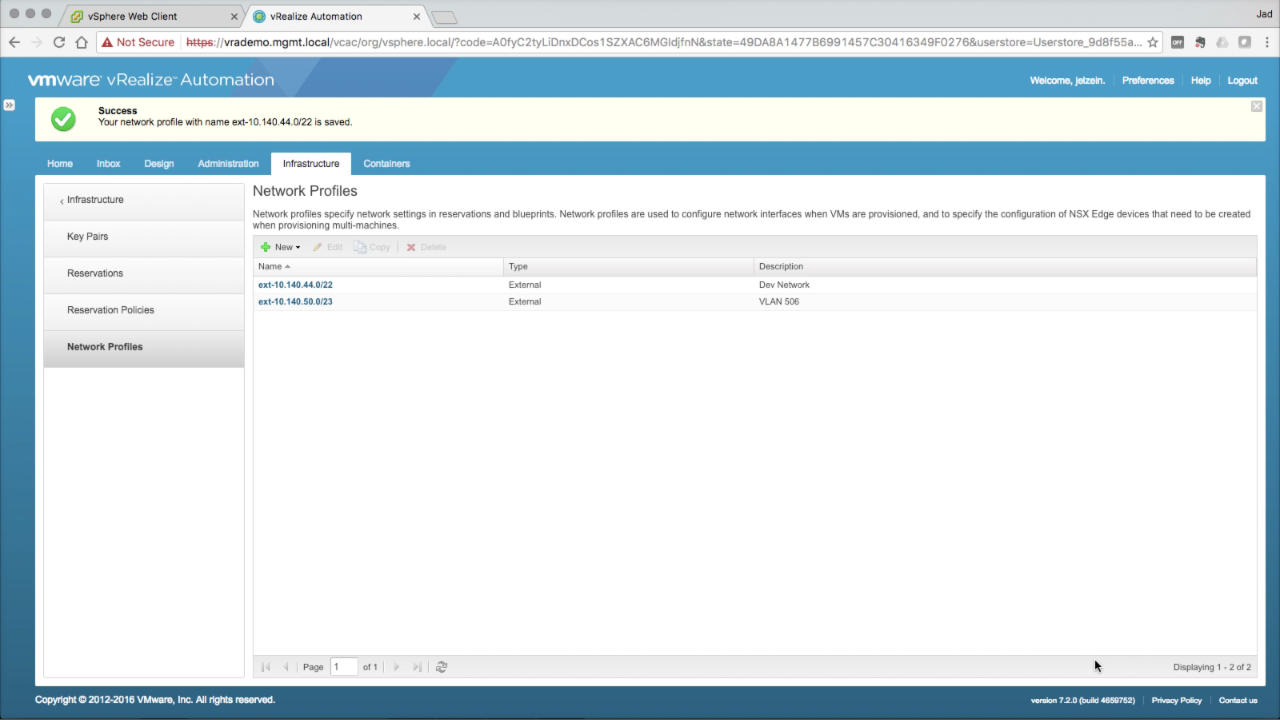This screenshot has height=720, width=1280.
Task: Click the Not Secure warning indicator
Action: (137, 42)
